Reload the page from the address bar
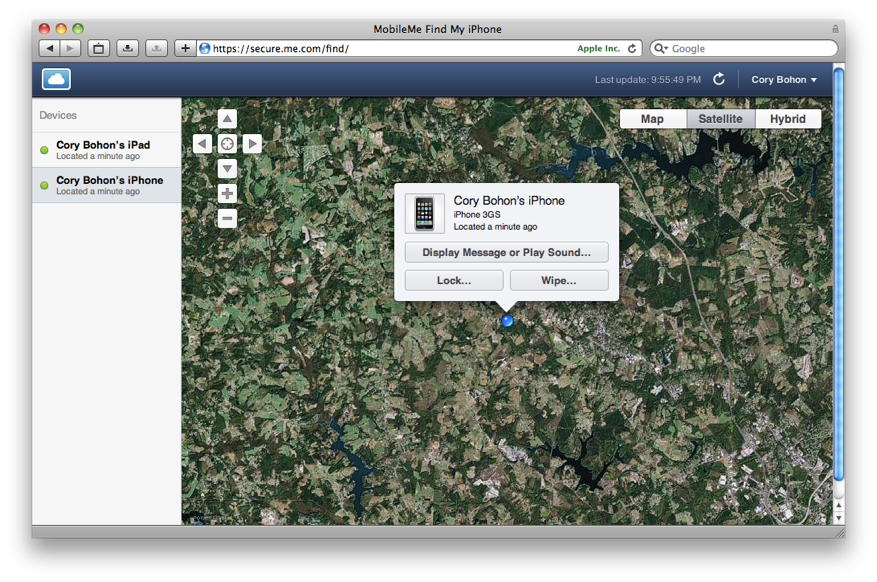The image size is (877, 582). tap(632, 49)
